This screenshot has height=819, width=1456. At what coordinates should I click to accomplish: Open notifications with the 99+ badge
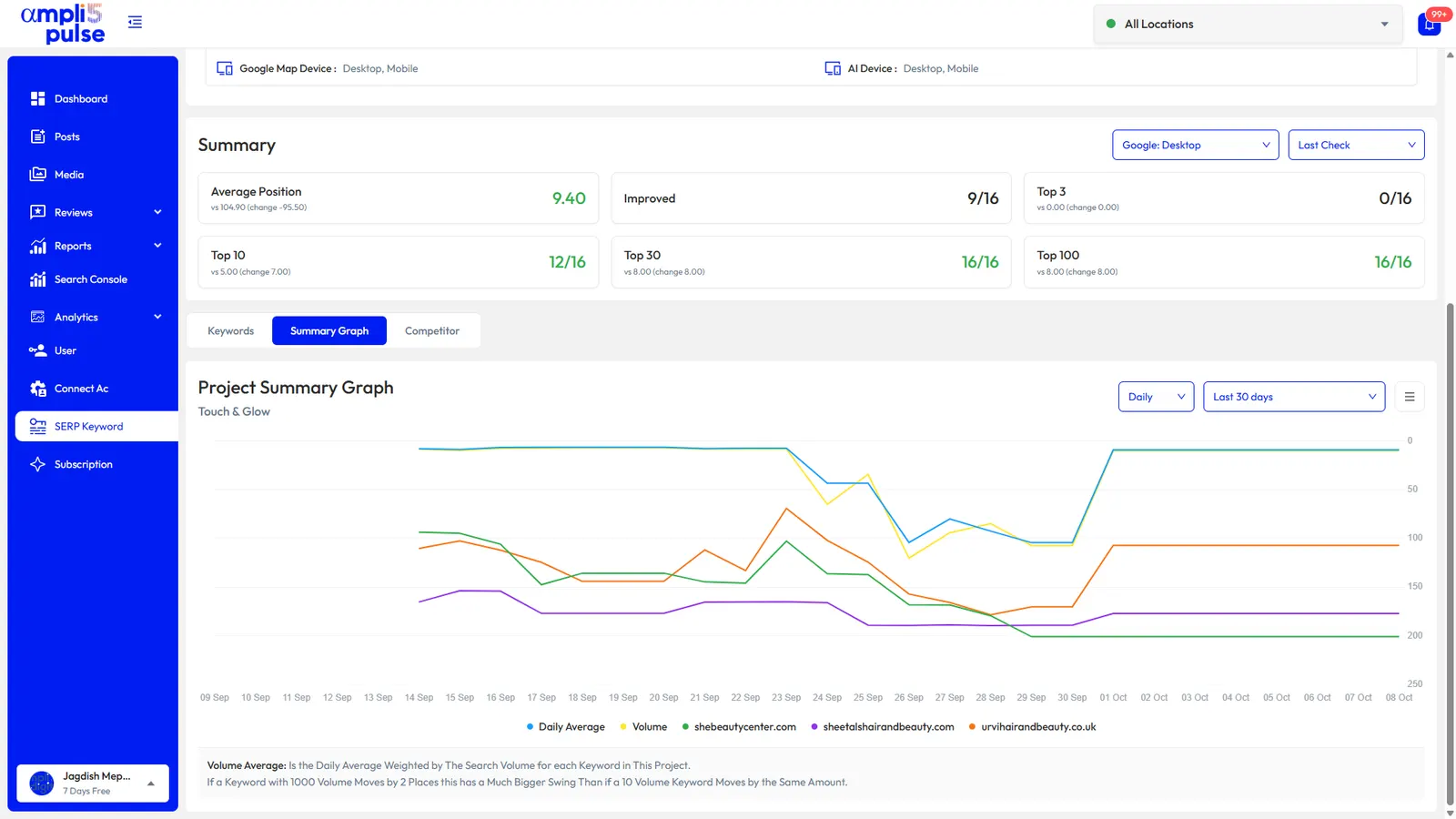pos(1430,23)
